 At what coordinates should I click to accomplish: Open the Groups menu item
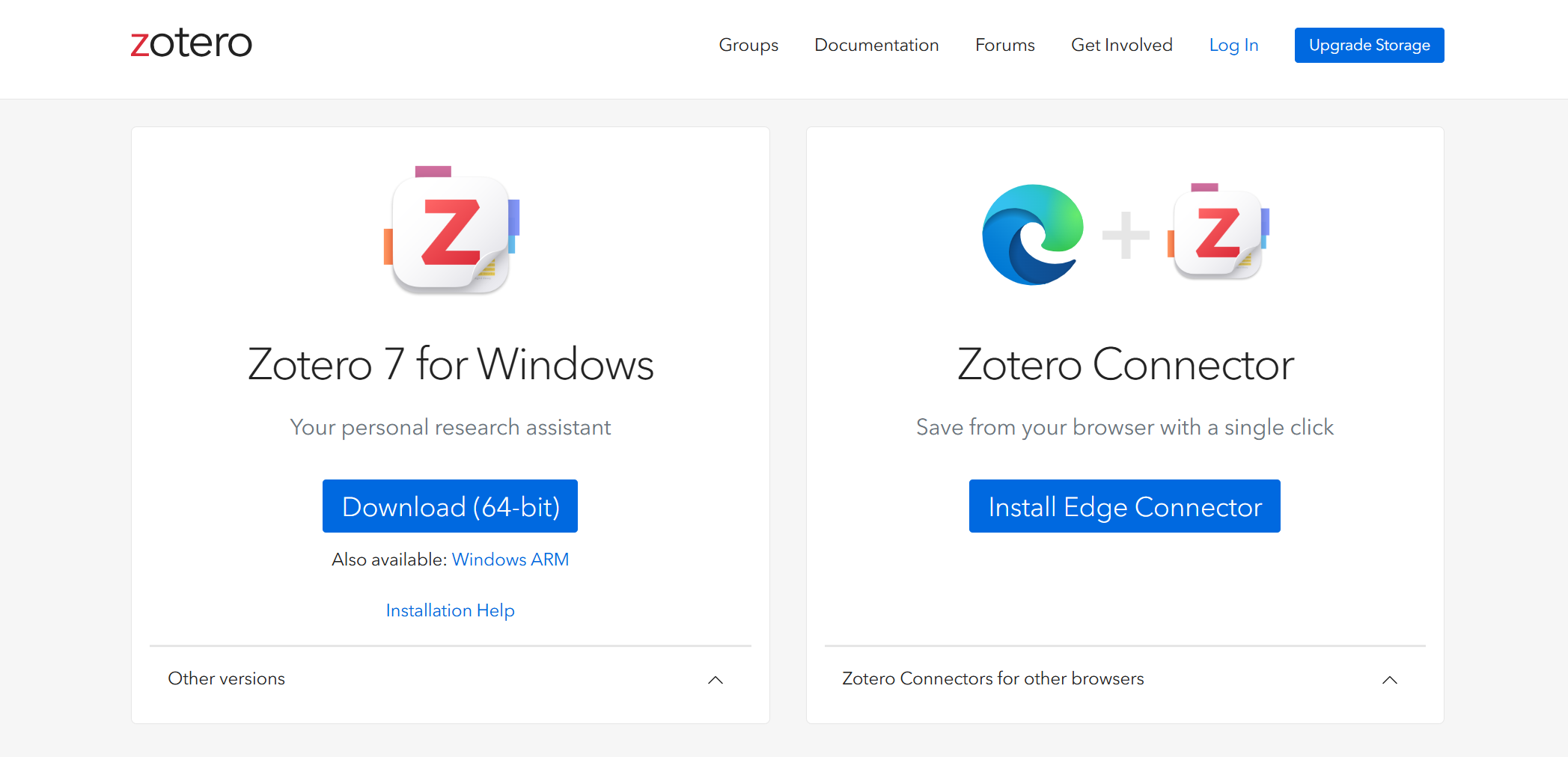coord(748,45)
